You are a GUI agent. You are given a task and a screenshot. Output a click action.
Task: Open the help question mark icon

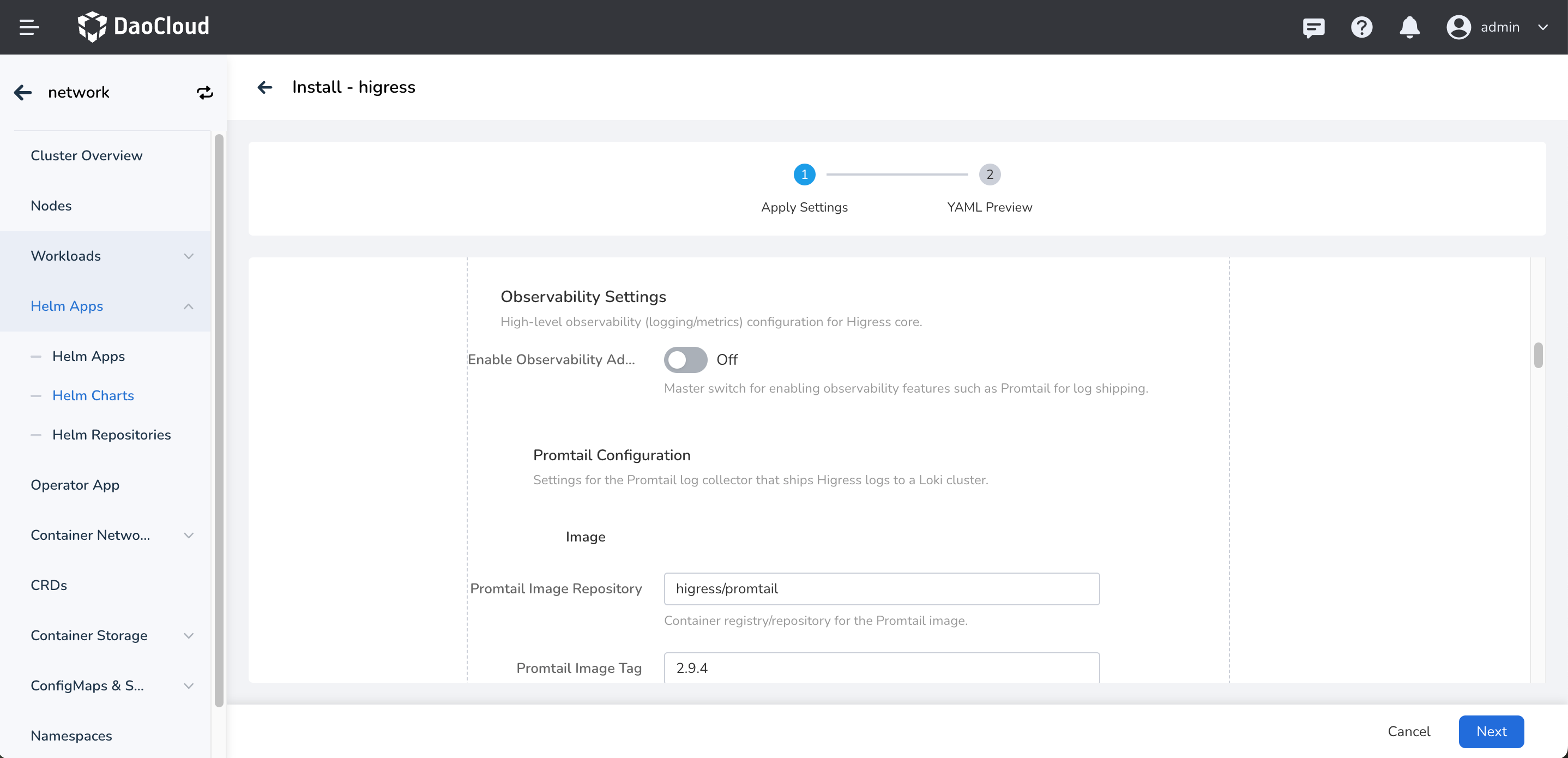[x=1361, y=27]
